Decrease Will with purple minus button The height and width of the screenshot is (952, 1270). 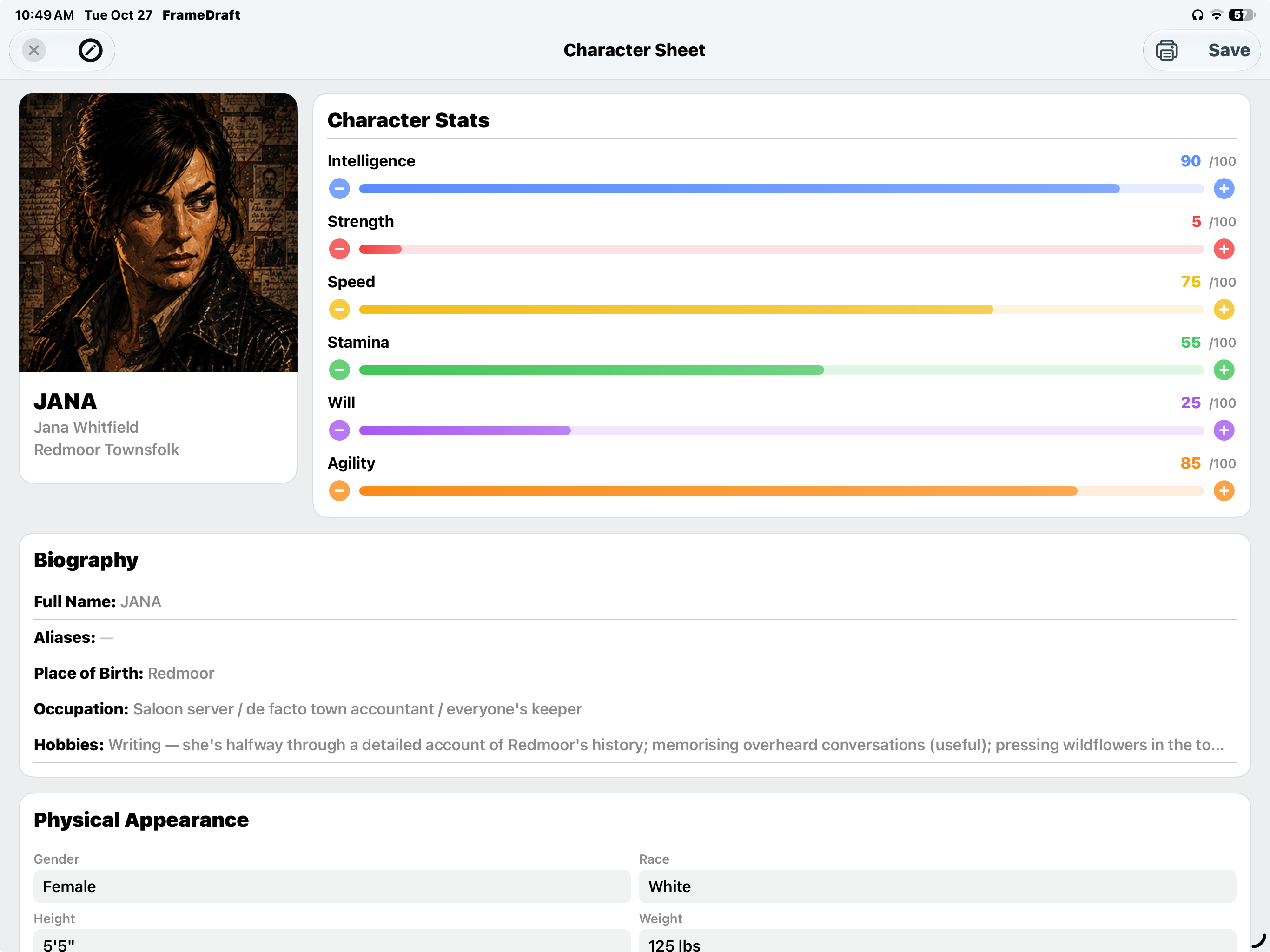[339, 430]
